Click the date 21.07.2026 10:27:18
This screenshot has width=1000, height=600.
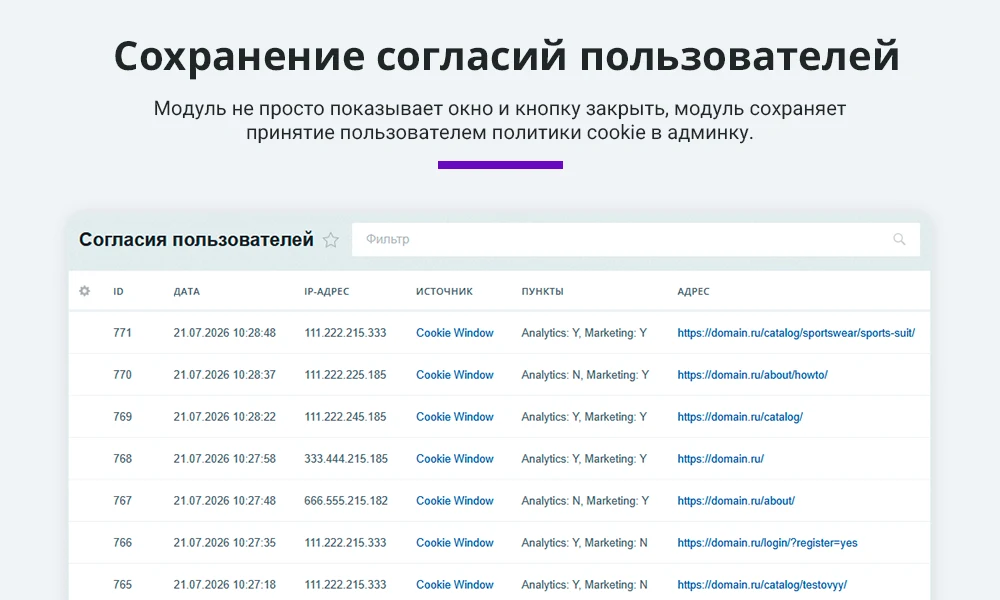tap(224, 585)
